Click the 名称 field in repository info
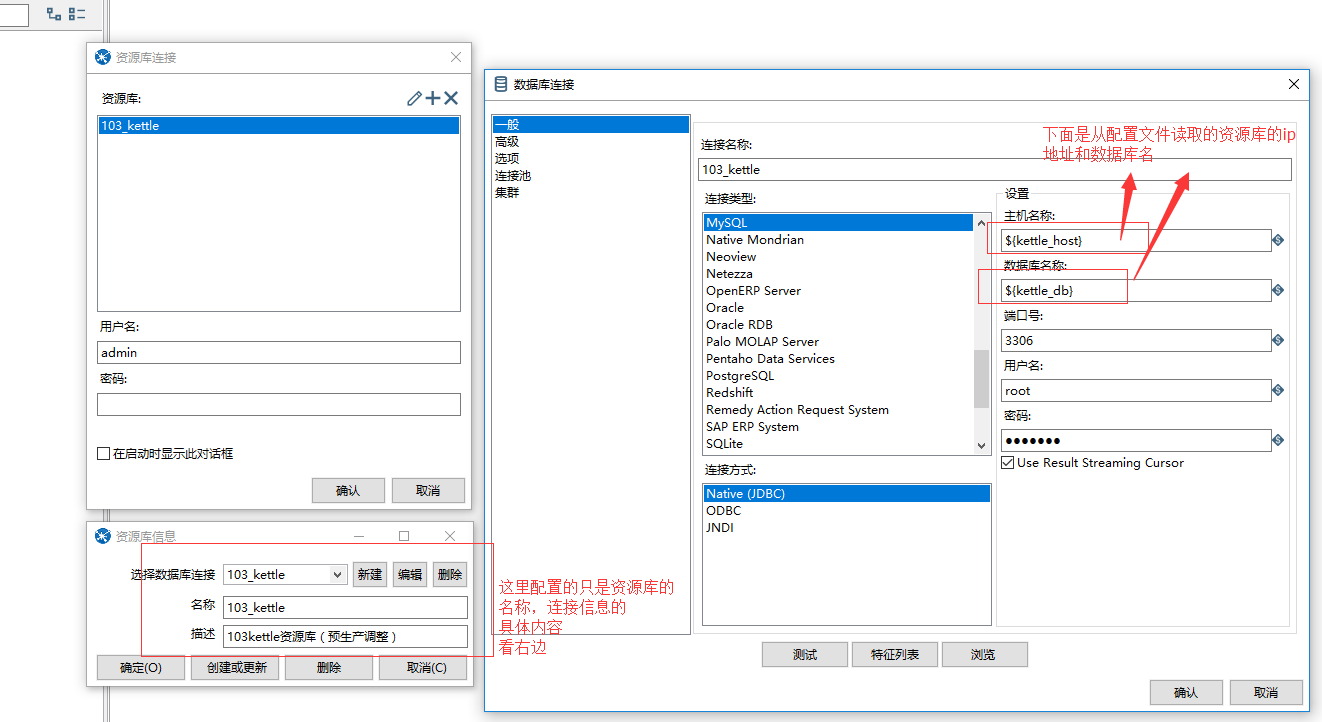Screen dimensions: 1322x722 (345, 607)
